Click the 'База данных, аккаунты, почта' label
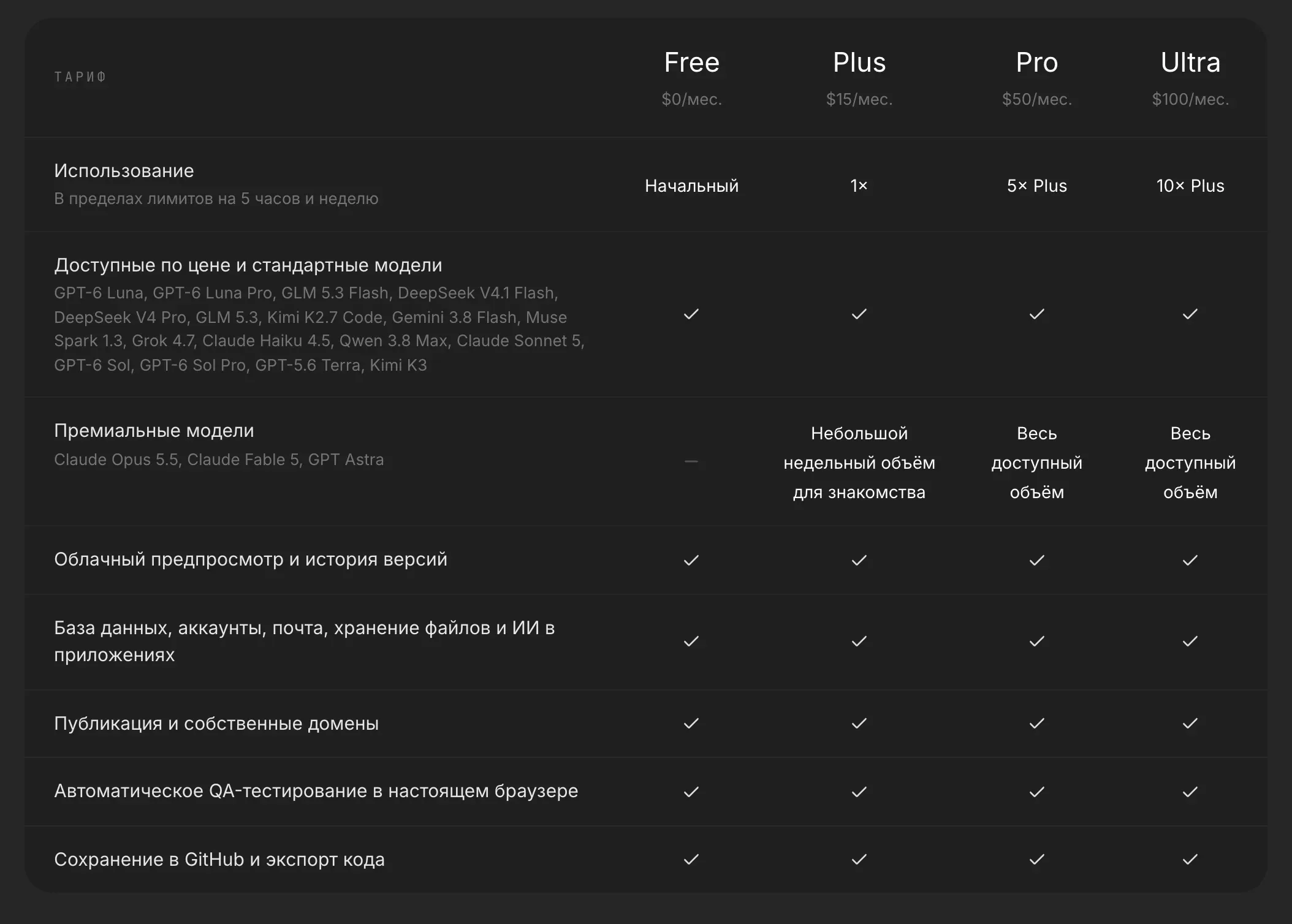 [x=305, y=642]
